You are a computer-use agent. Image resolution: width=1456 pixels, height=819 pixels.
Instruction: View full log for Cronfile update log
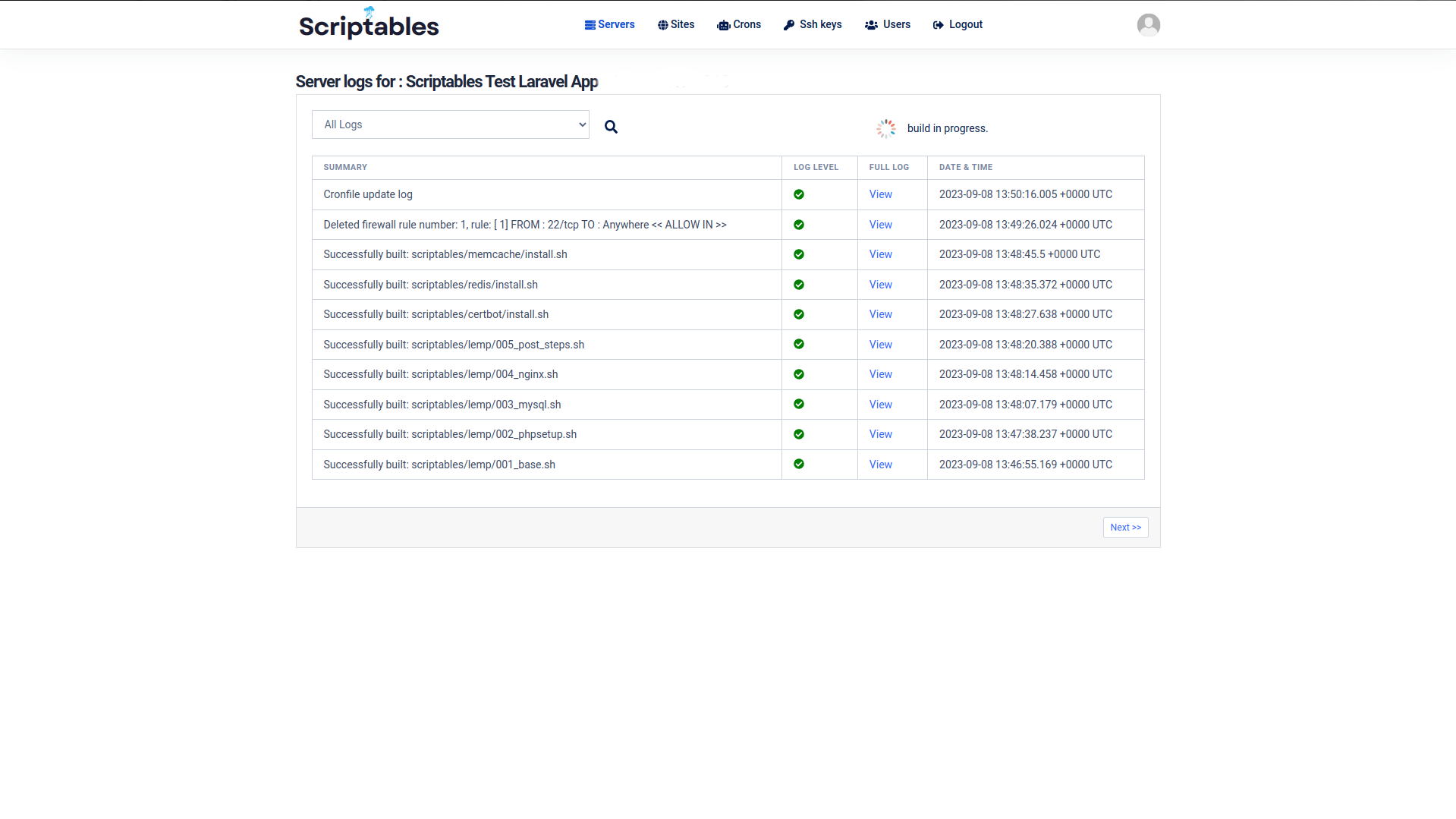tap(880, 194)
